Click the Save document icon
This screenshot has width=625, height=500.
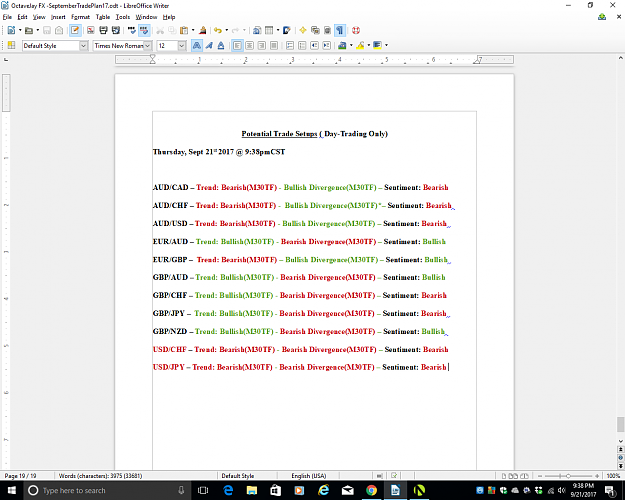coord(47,30)
